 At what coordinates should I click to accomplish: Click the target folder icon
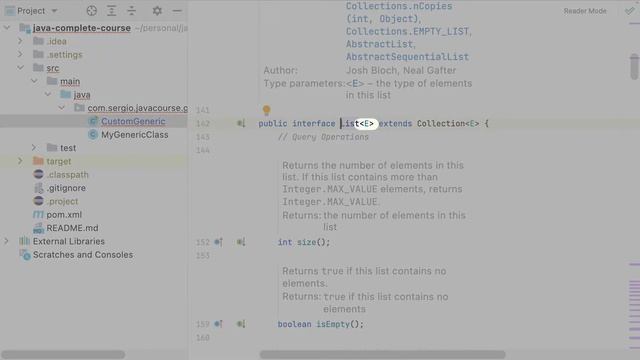tap(38, 161)
